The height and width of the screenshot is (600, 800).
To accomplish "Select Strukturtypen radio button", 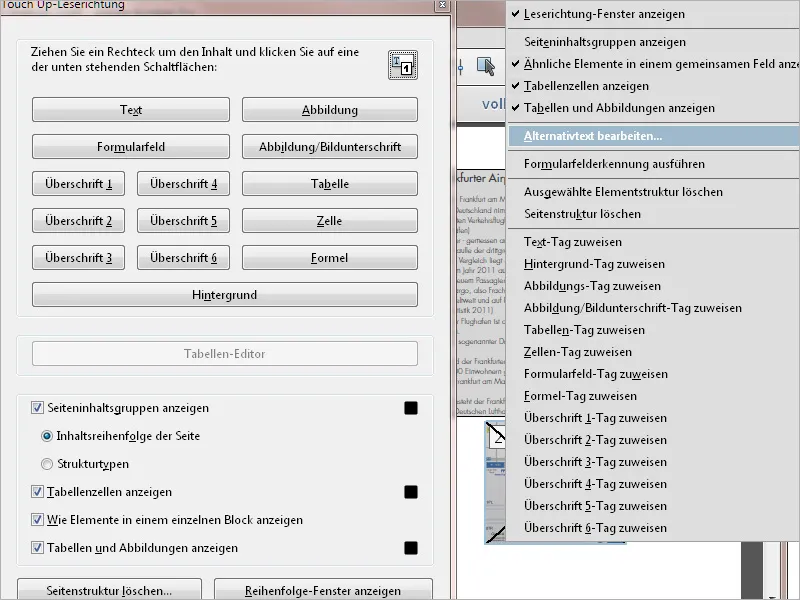I will pos(47,464).
